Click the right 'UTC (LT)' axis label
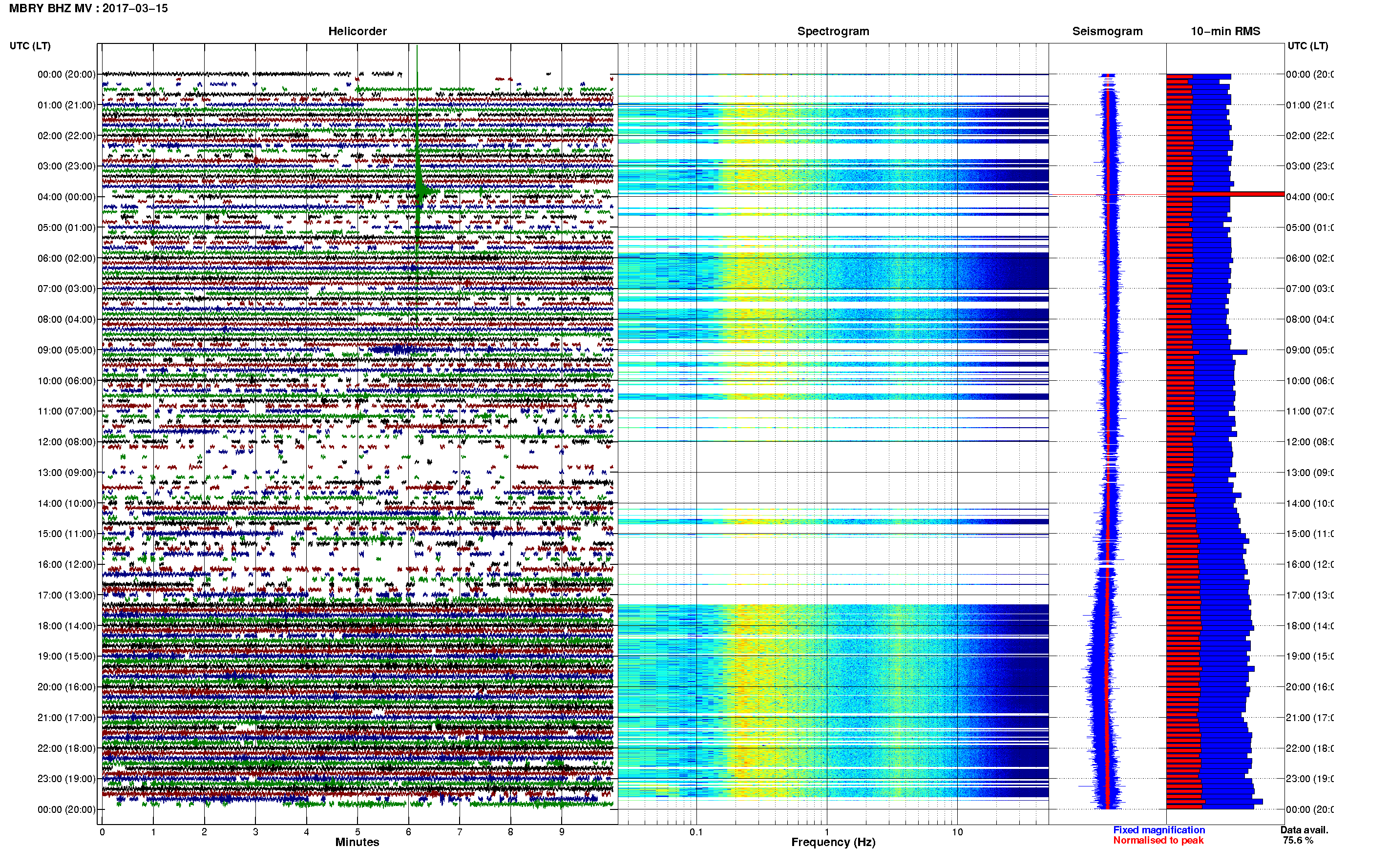Image resolution: width=1389 pixels, height=868 pixels. 1307,46
